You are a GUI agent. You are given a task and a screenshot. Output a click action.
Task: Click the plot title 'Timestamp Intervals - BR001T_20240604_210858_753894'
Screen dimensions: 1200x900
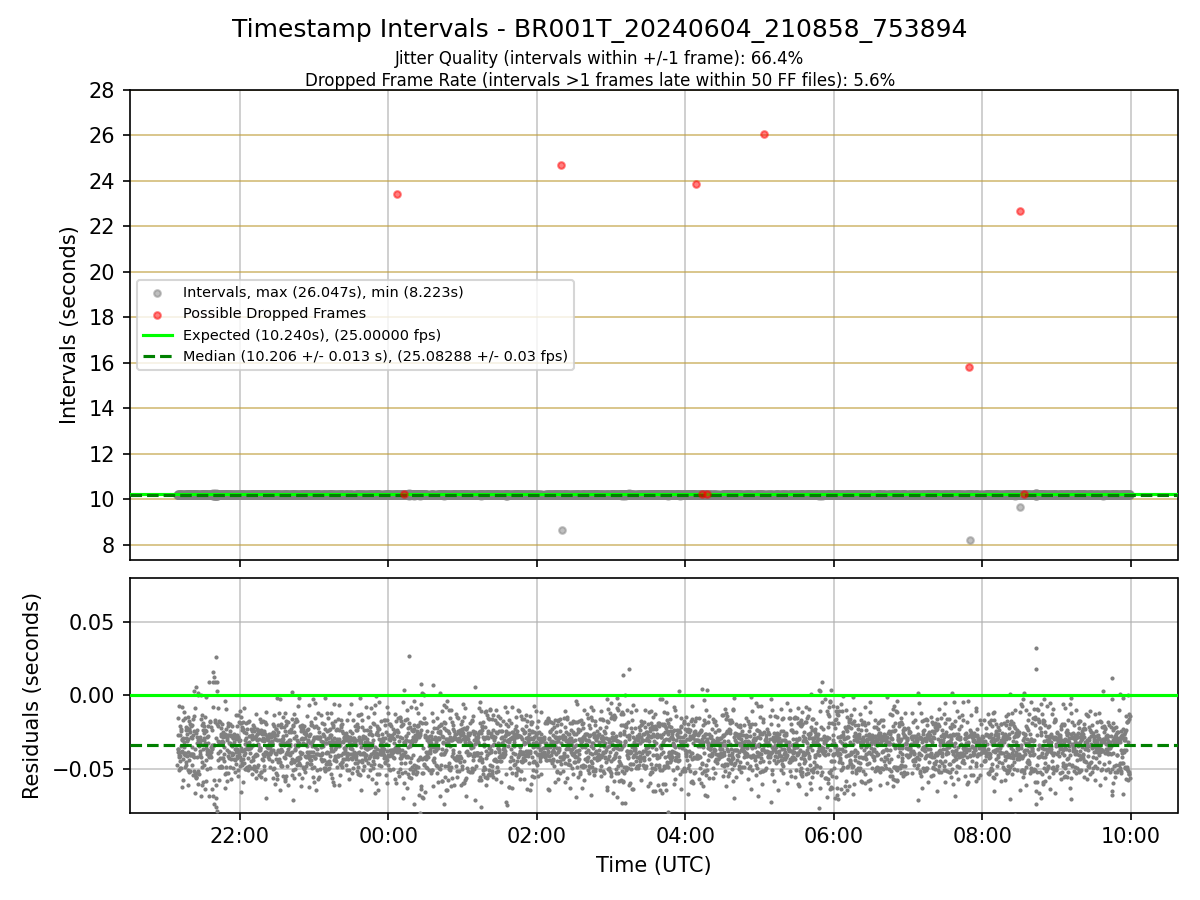[x=599, y=29]
